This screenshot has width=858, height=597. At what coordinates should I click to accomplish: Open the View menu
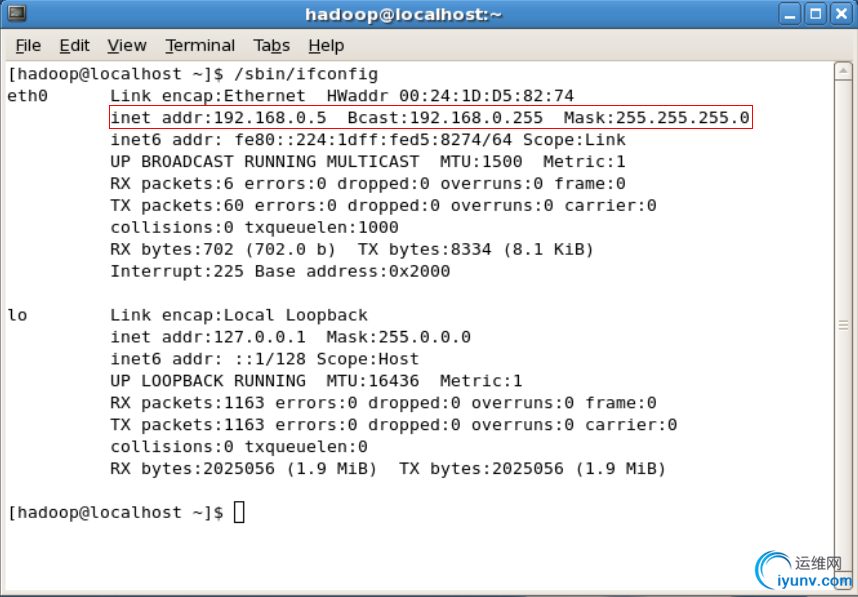(x=127, y=45)
